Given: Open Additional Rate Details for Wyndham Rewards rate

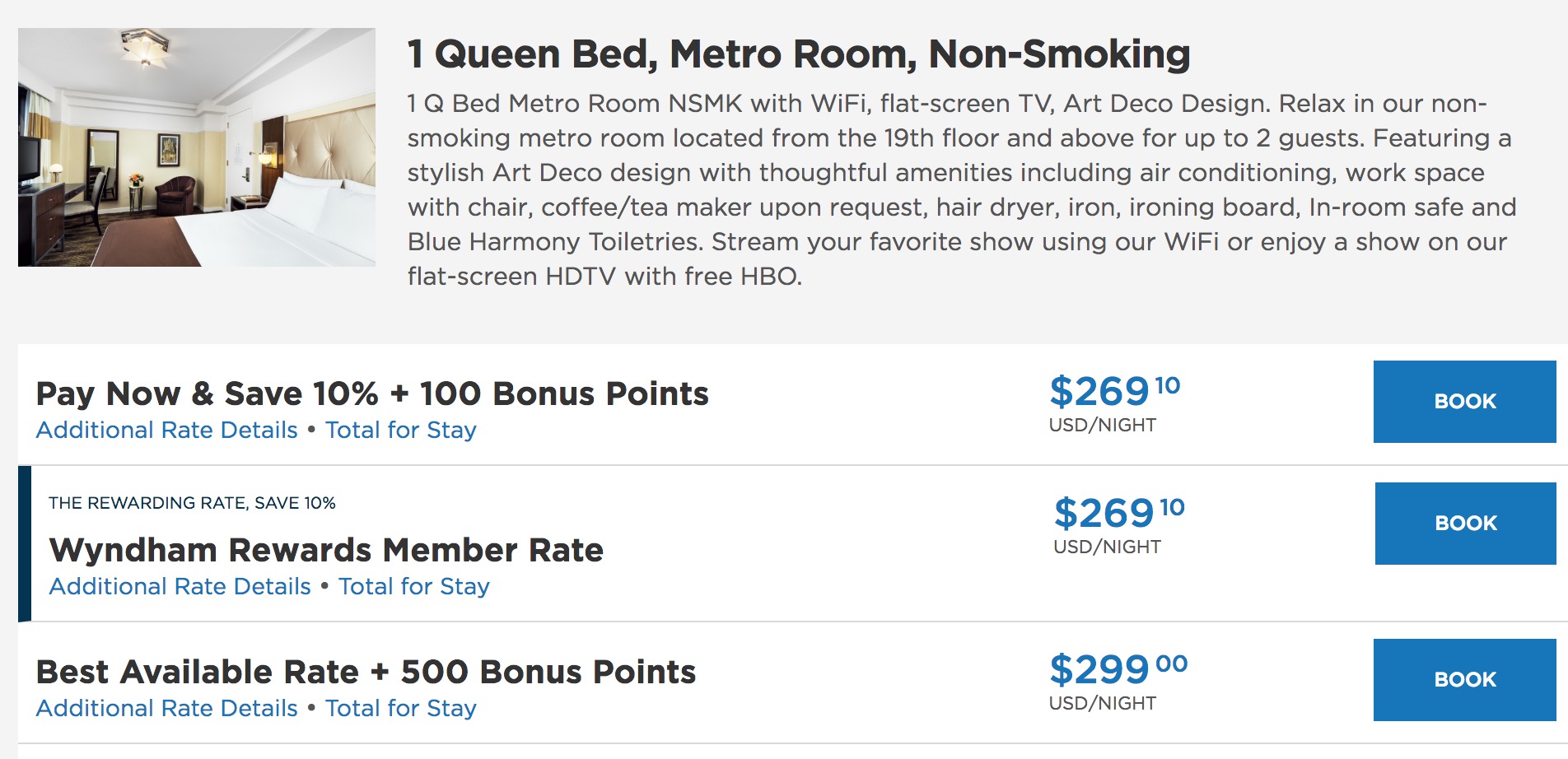Looking at the screenshot, I should 180,587.
